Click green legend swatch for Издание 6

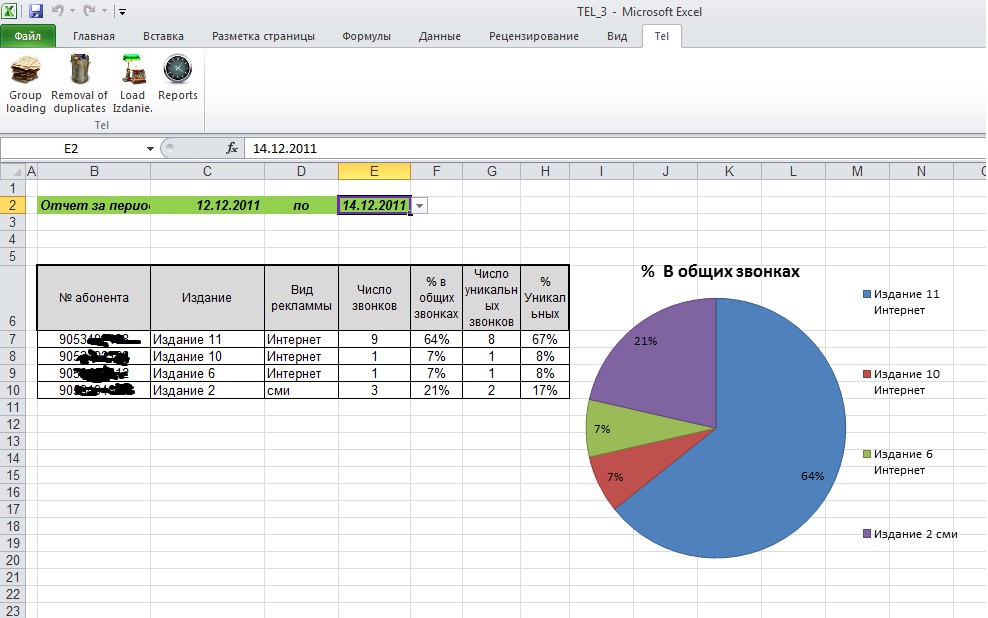pos(867,454)
